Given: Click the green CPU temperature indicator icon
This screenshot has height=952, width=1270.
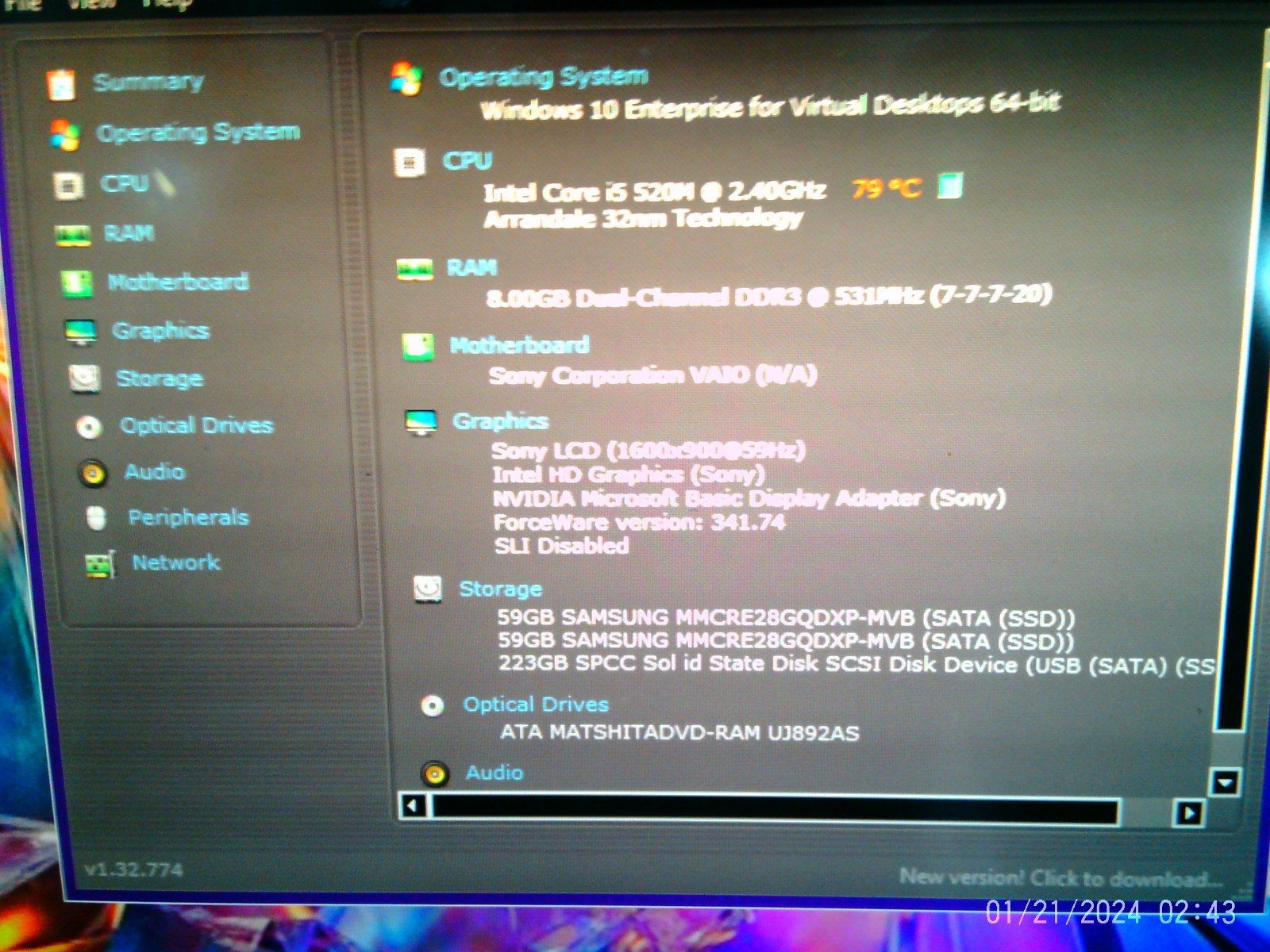Looking at the screenshot, I should (950, 186).
